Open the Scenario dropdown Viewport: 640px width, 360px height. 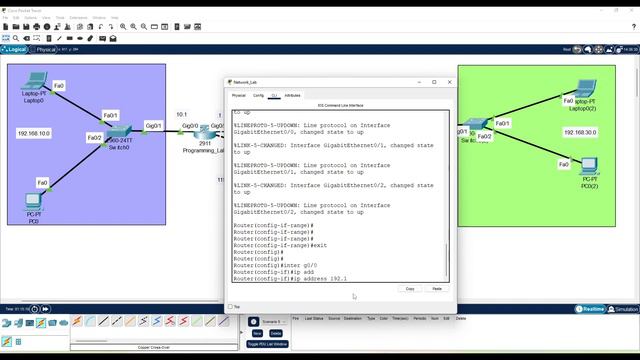[273, 322]
